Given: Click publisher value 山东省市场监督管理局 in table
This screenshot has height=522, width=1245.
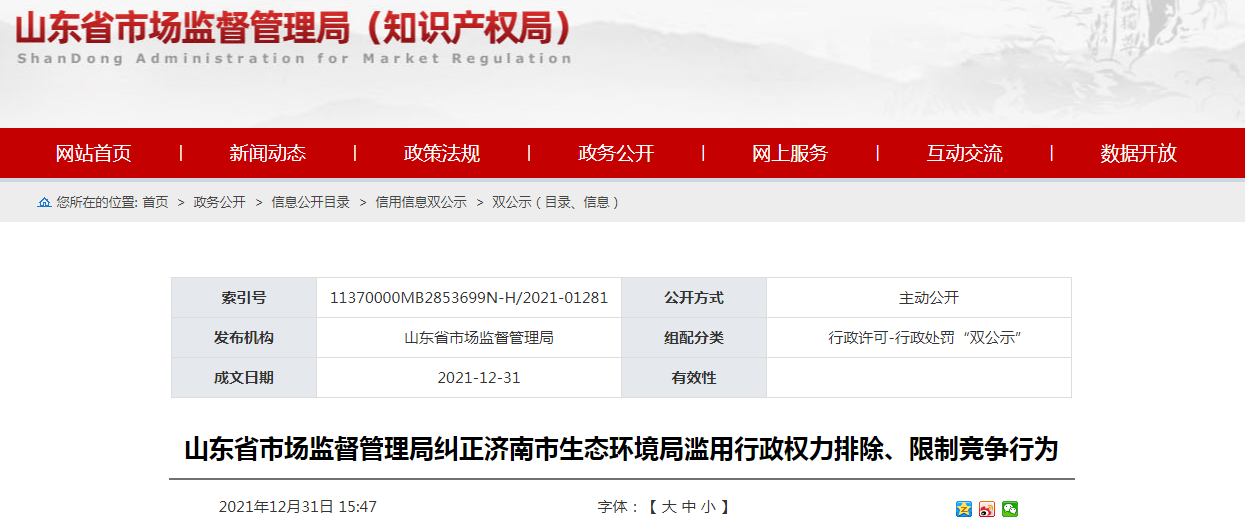Looking at the screenshot, I should pyautogui.click(x=479, y=338).
